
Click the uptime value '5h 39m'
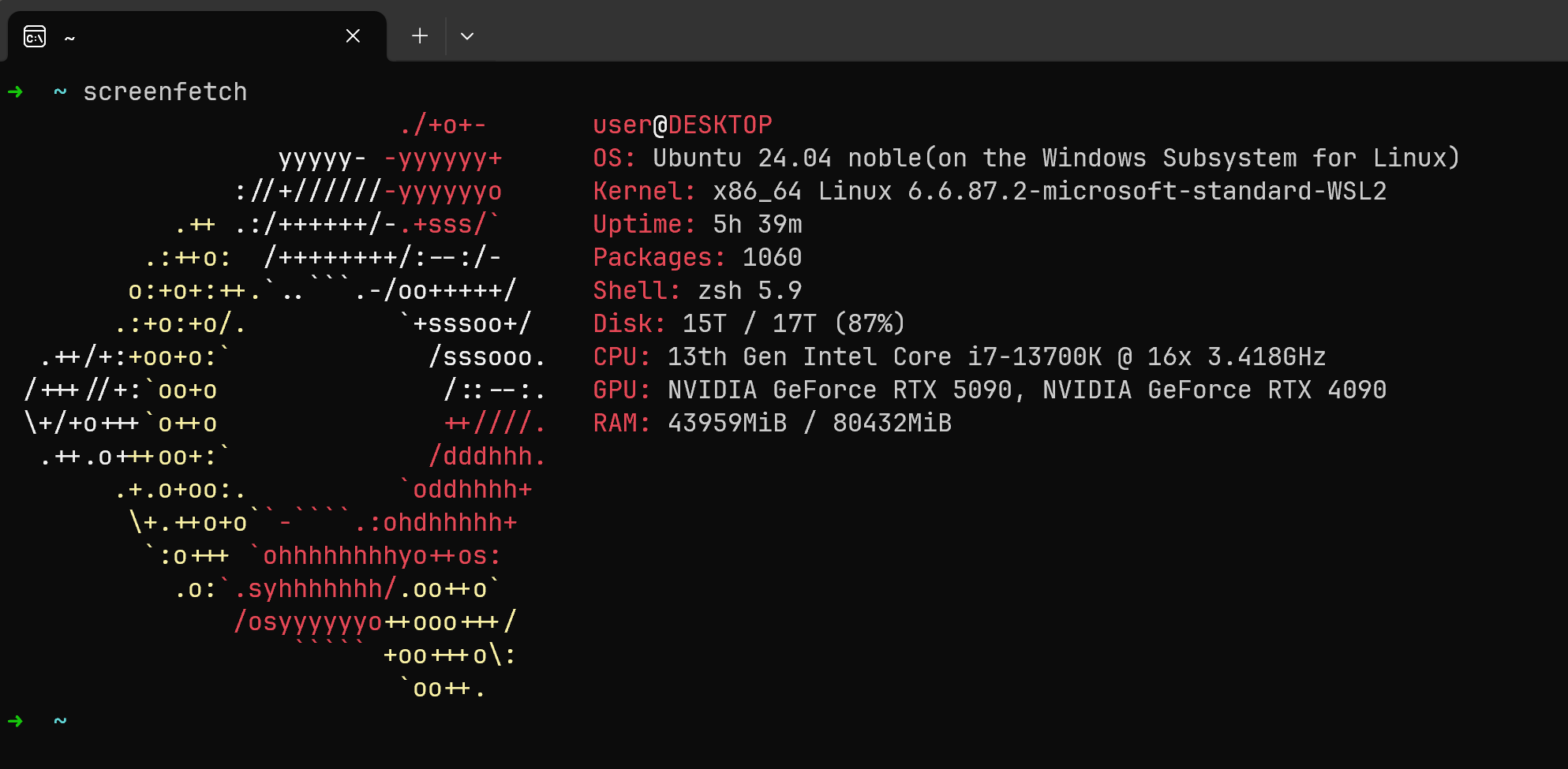(758, 225)
